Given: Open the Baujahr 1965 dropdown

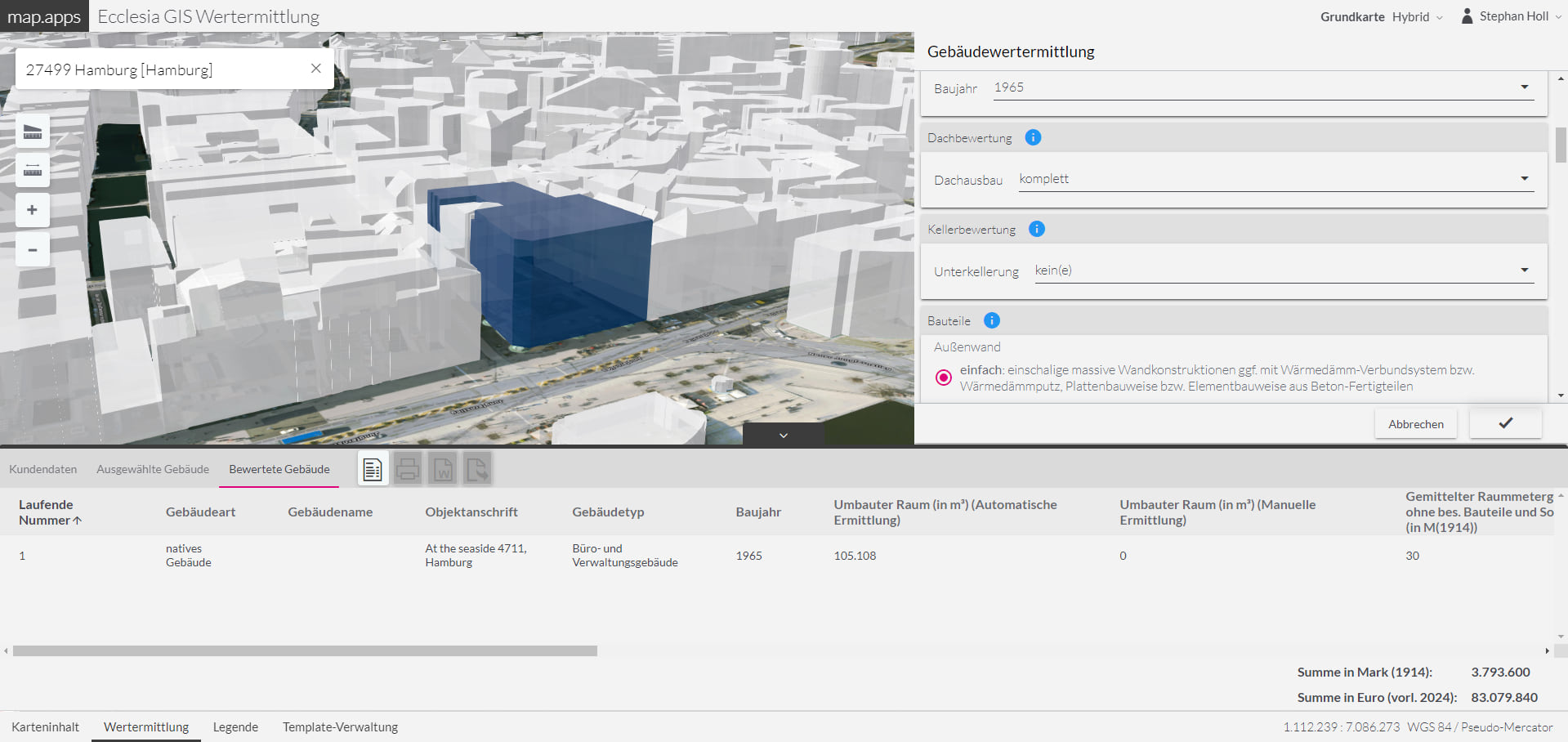Looking at the screenshot, I should coord(1523,86).
